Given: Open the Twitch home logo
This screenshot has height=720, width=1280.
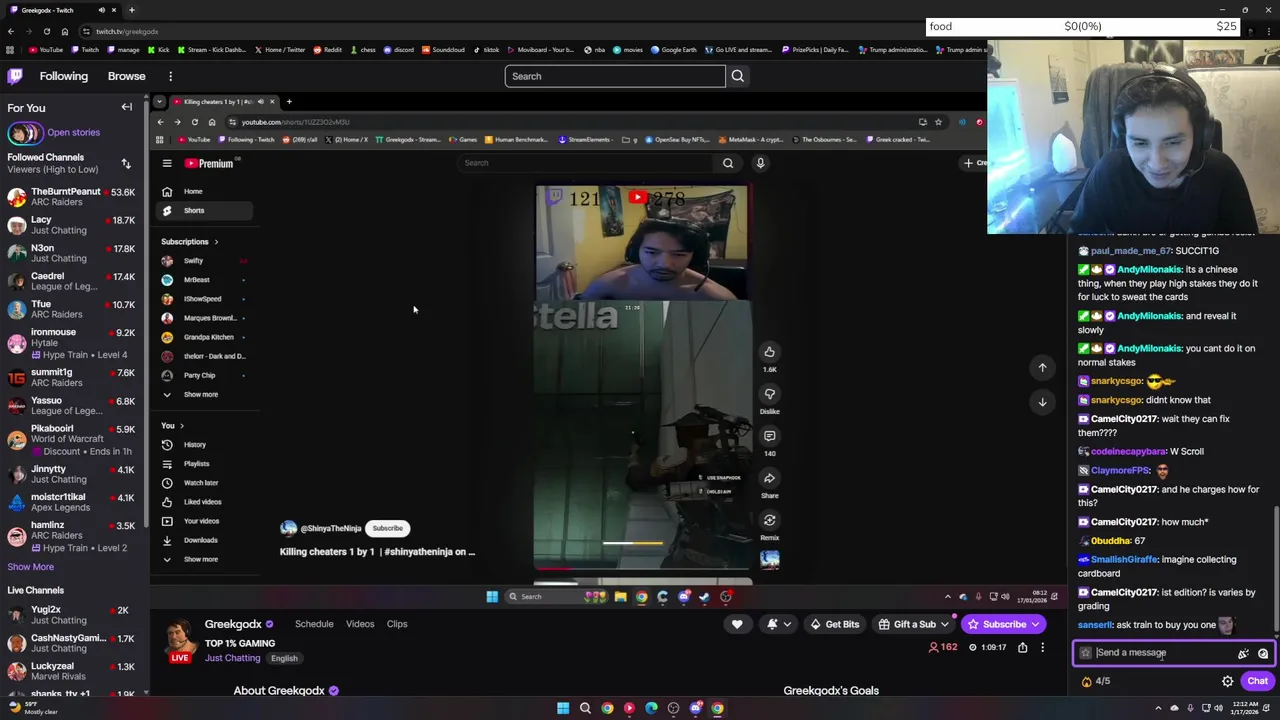Looking at the screenshot, I should (x=15, y=76).
